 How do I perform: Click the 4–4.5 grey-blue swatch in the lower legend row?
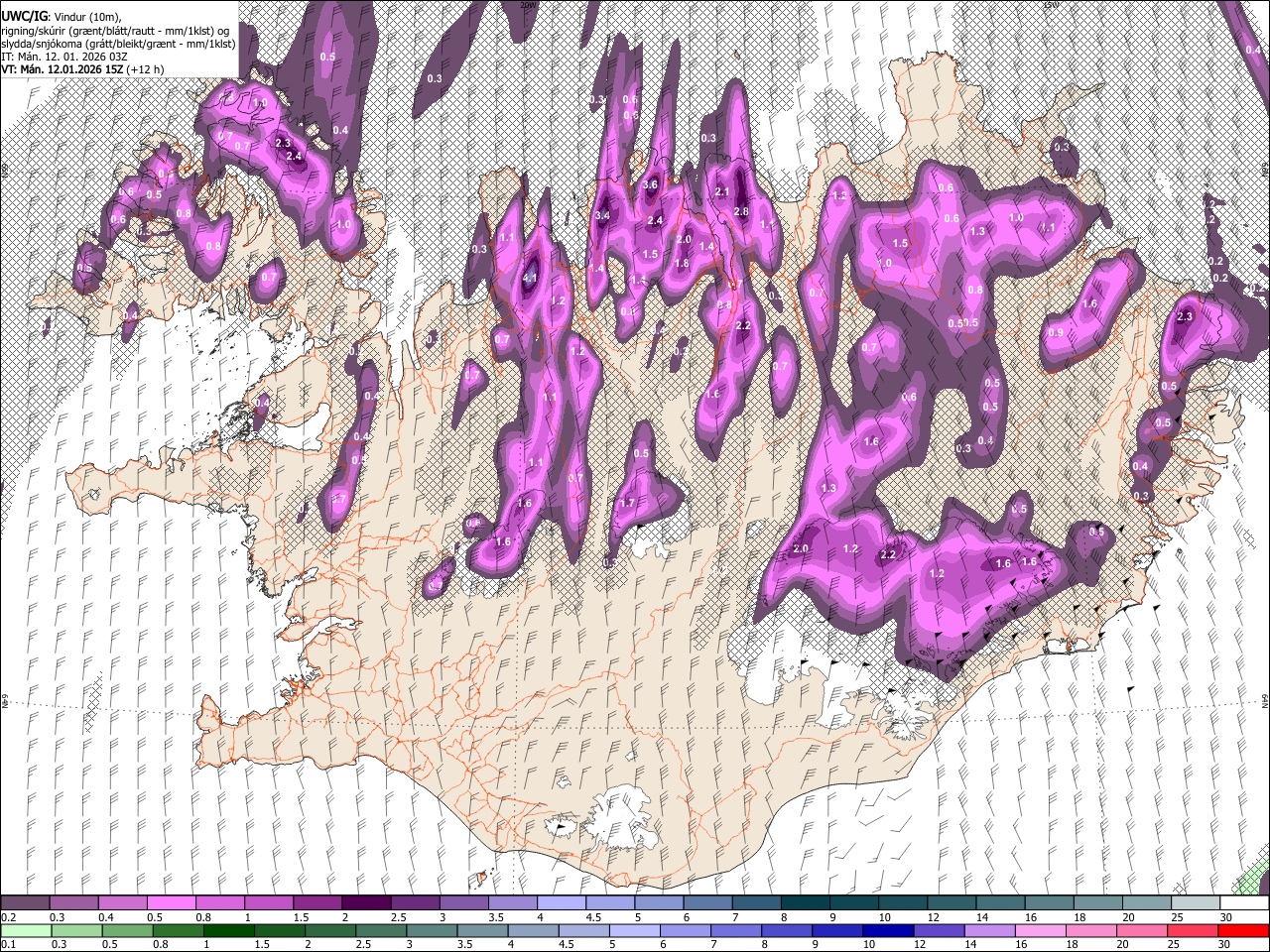point(534,930)
